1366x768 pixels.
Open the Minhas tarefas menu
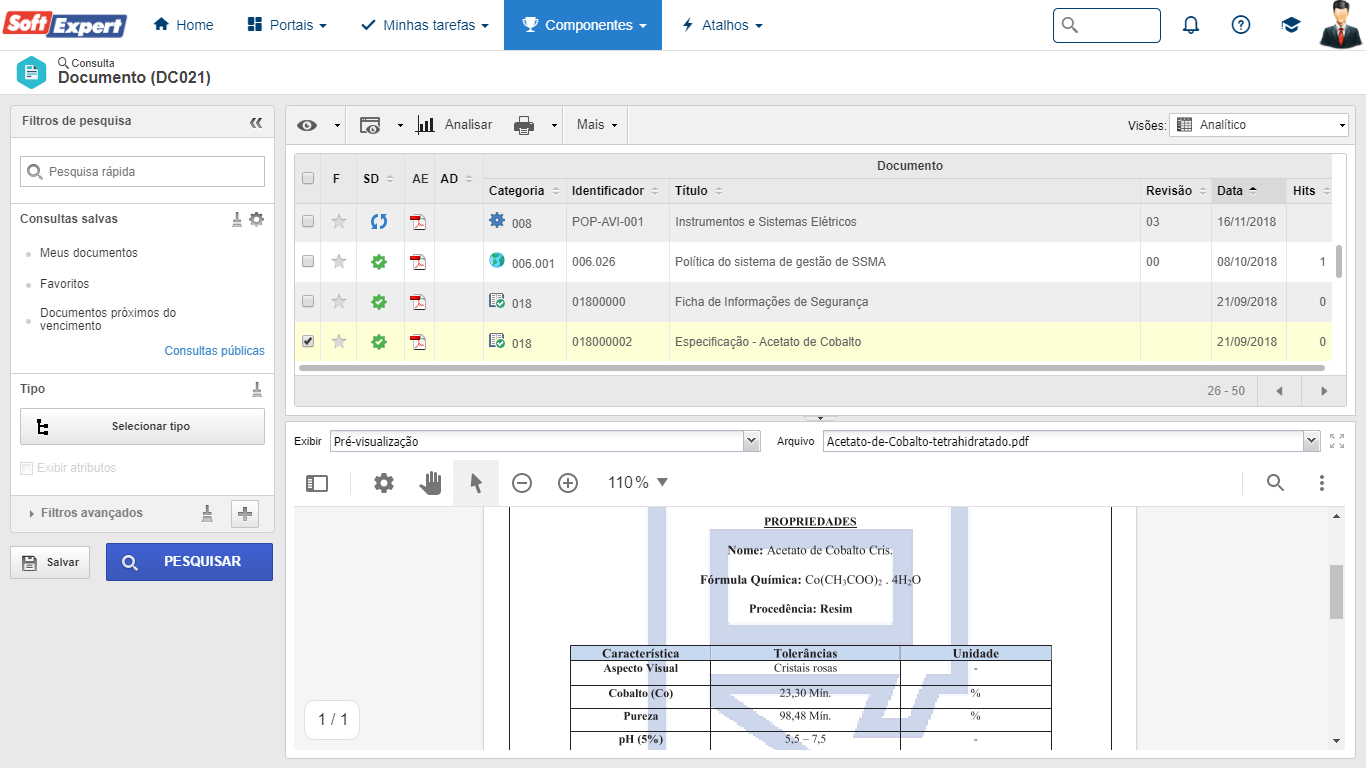coord(425,25)
